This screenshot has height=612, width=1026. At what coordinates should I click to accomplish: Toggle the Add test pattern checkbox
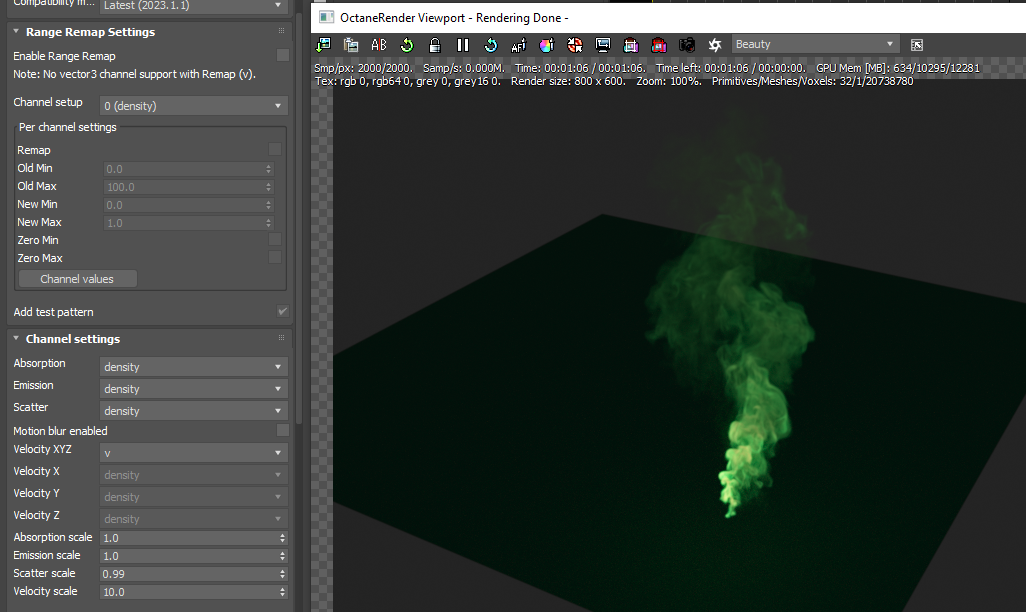(283, 312)
